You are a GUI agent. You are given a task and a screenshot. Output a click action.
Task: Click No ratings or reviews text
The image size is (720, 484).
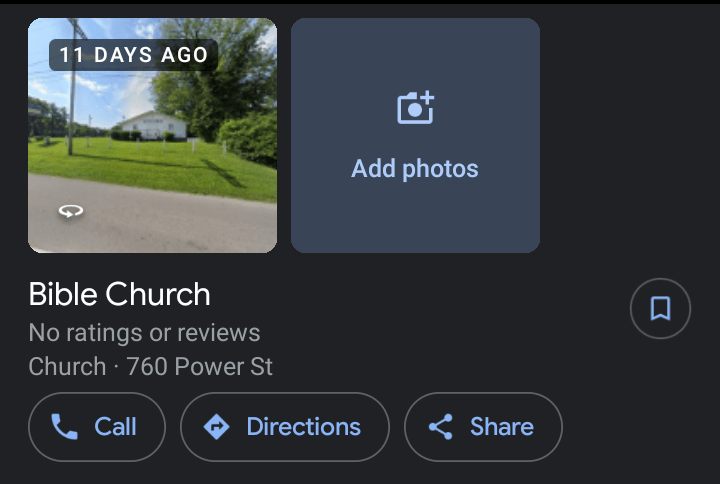click(x=144, y=332)
